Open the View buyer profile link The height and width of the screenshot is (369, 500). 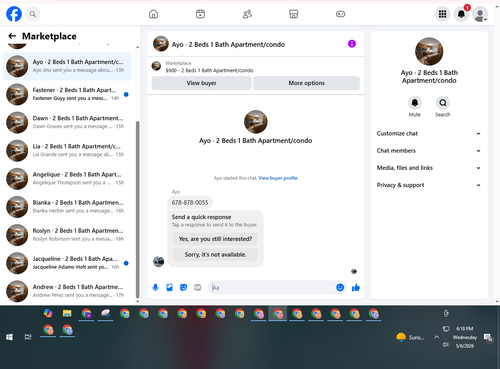tap(278, 178)
